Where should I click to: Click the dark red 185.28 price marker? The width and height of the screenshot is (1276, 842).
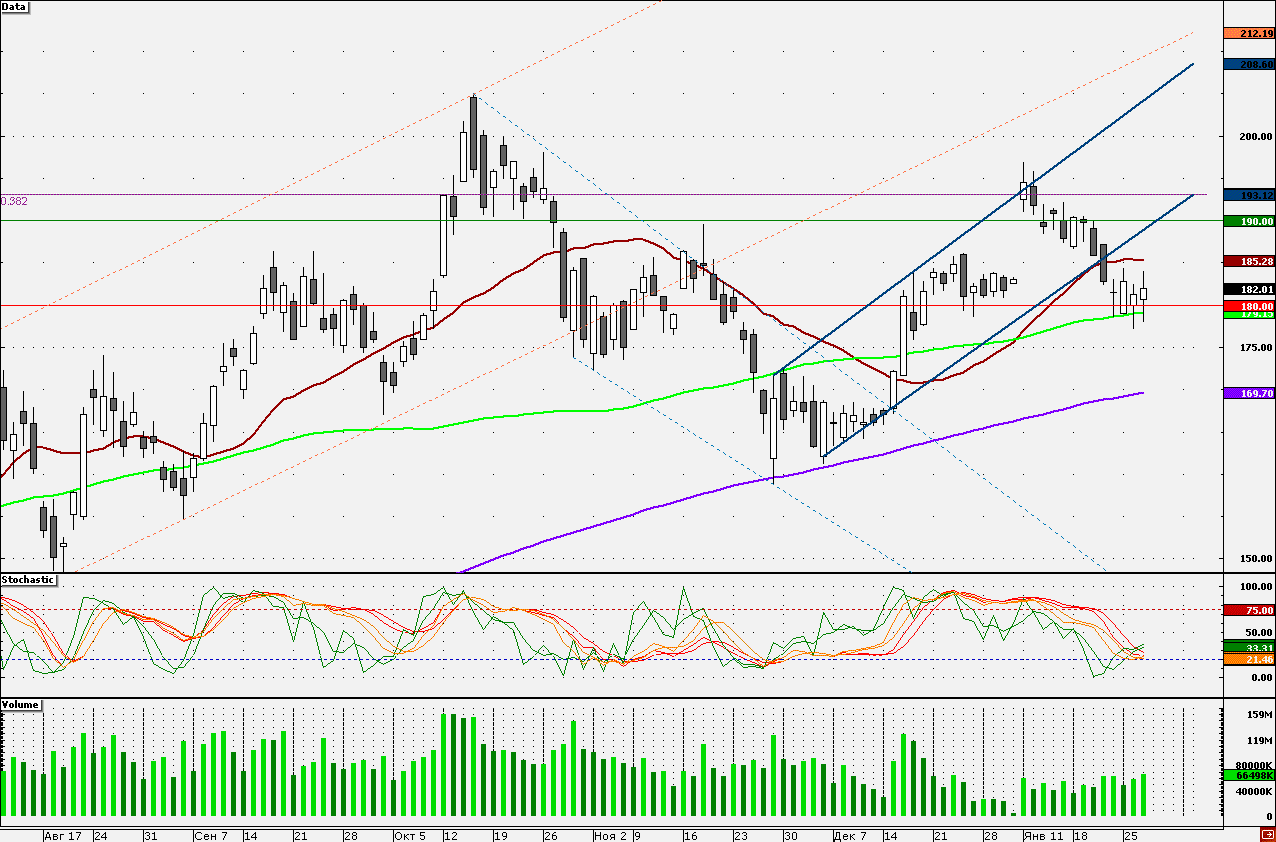click(x=1249, y=261)
